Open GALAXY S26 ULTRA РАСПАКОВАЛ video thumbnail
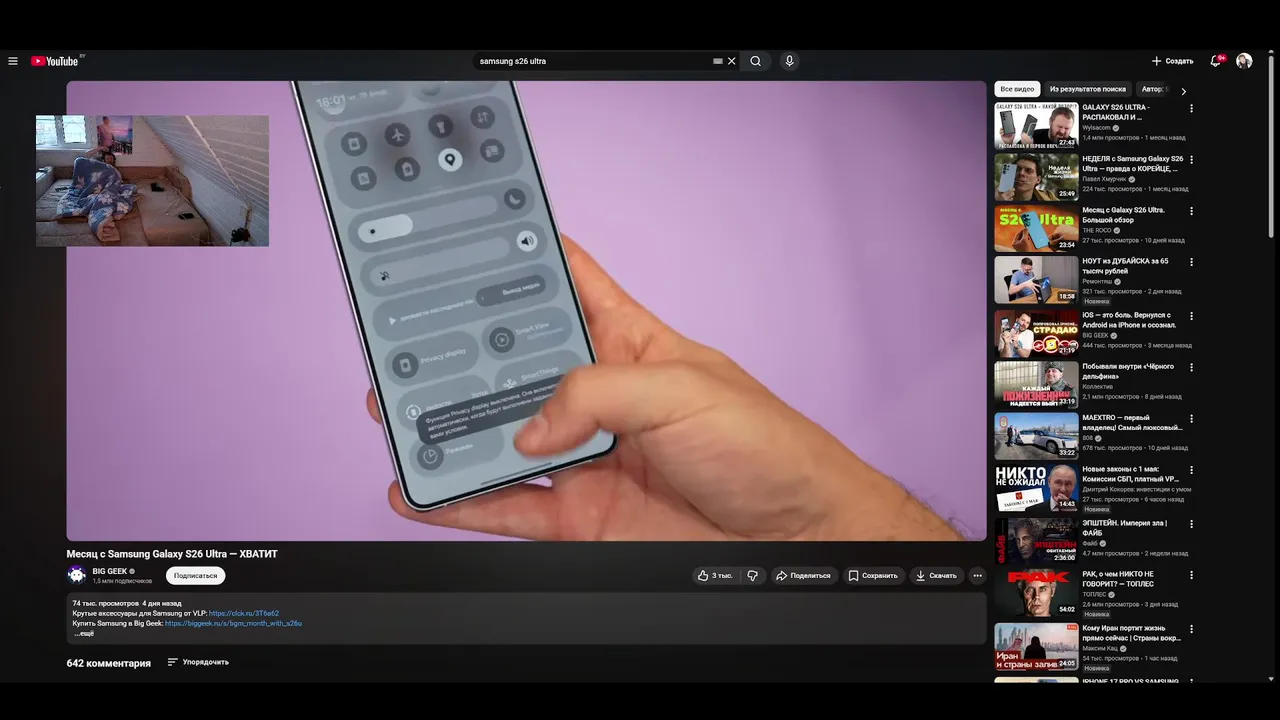The width and height of the screenshot is (1280, 720). pos(1036,126)
